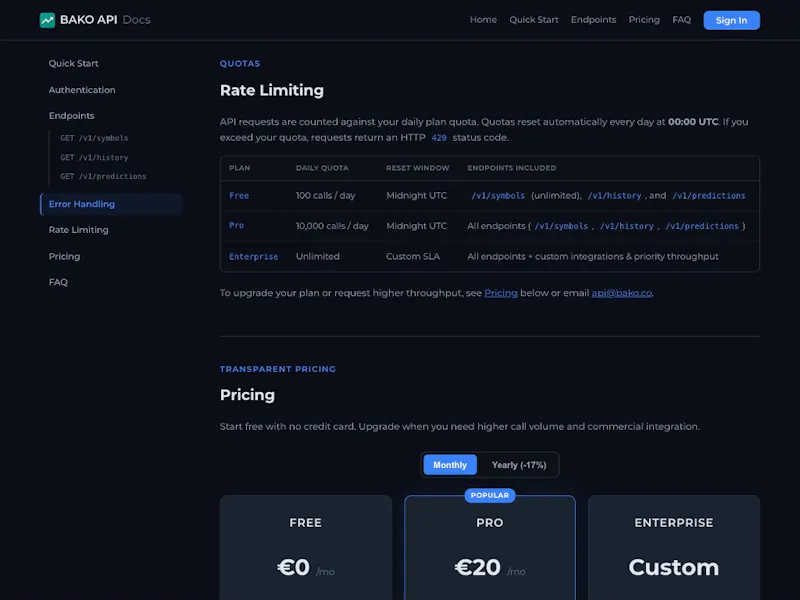
Task: Click the Rate Limiting section heading
Action: pos(272,90)
